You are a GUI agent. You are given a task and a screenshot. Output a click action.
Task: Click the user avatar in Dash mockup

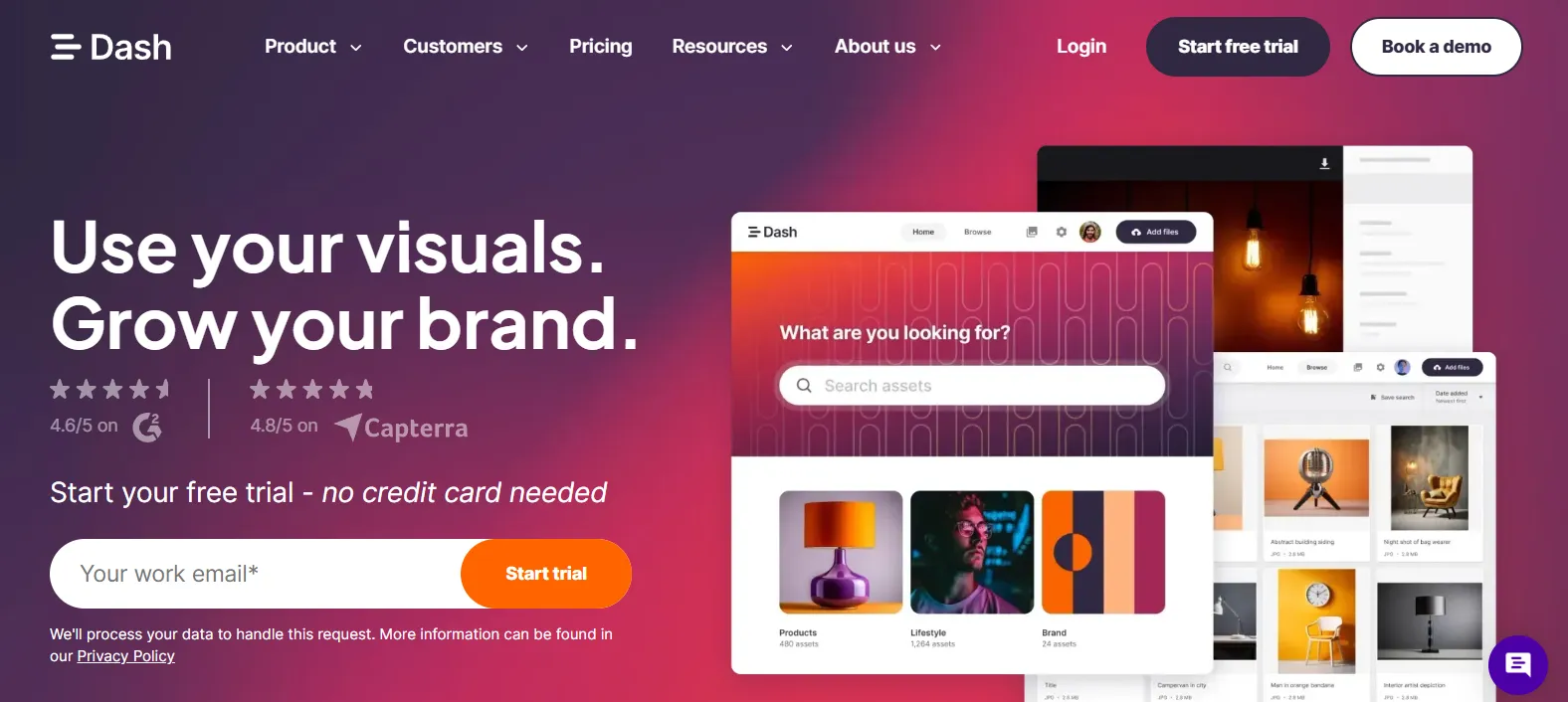tap(1090, 232)
